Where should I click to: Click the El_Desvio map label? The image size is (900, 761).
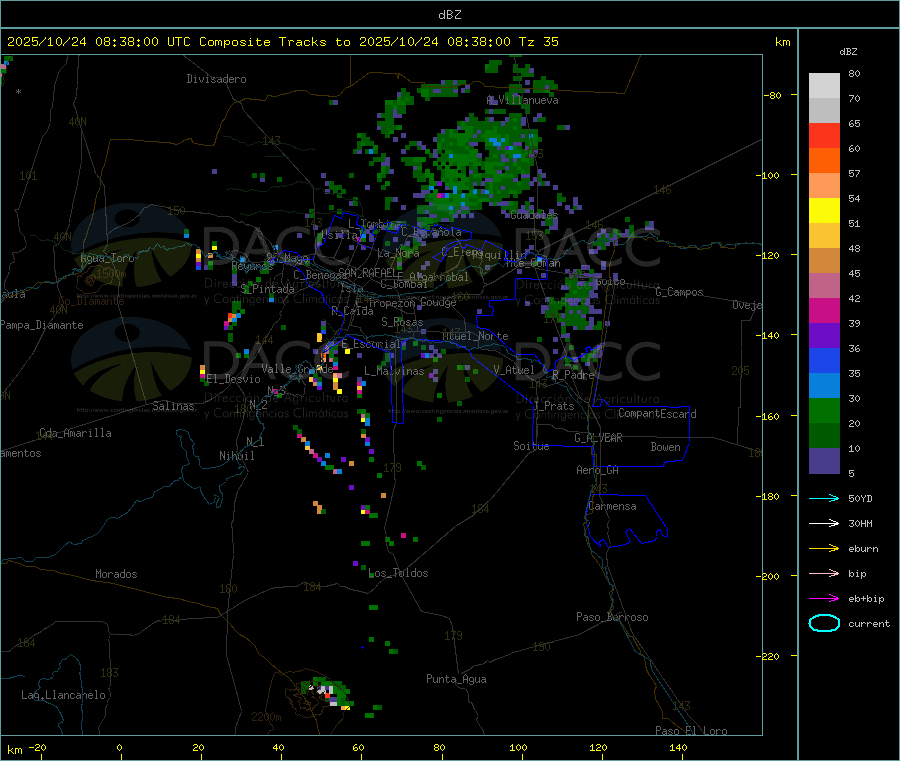(x=234, y=379)
